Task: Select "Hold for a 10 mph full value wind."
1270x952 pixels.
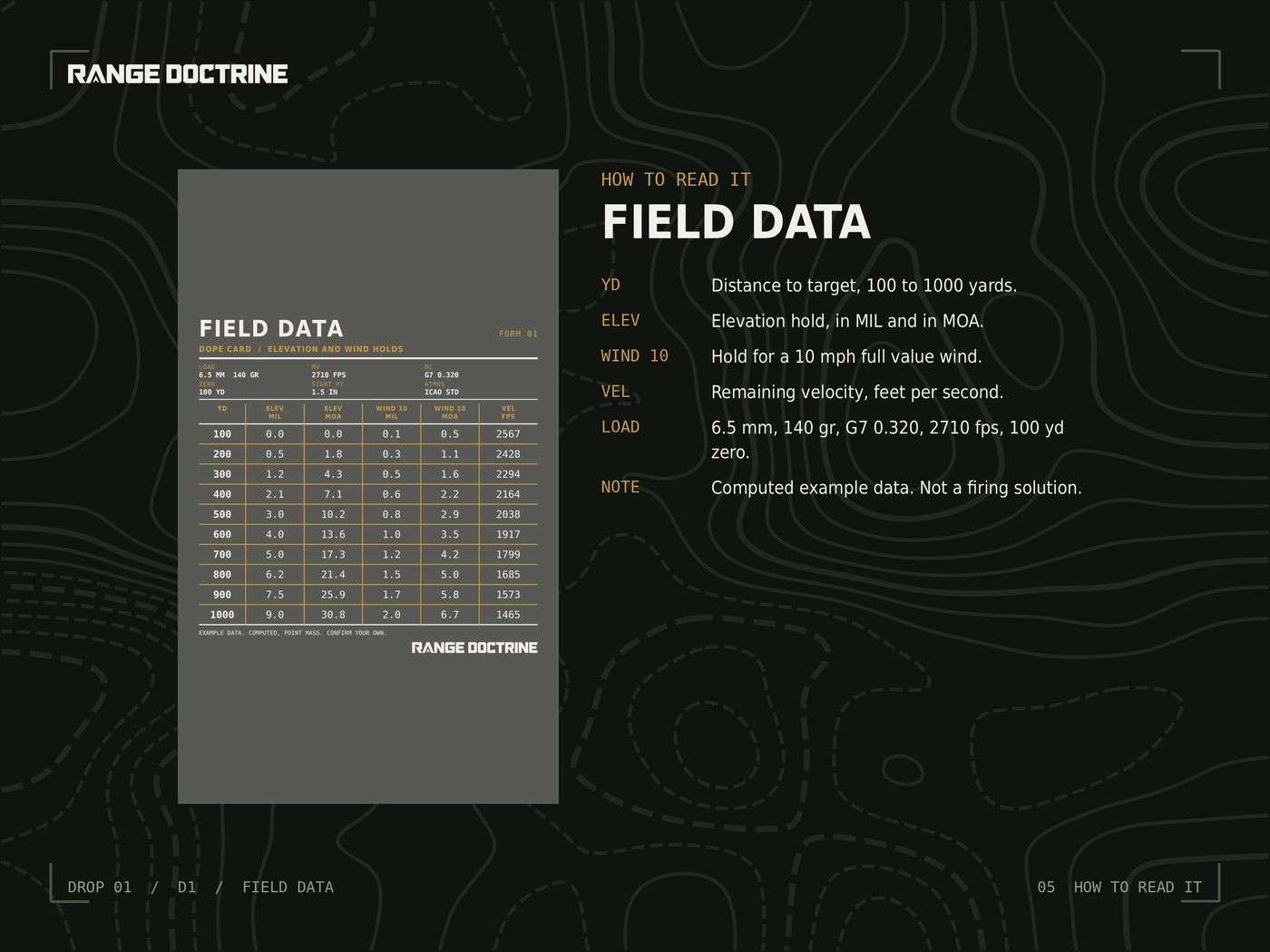Action: [846, 356]
